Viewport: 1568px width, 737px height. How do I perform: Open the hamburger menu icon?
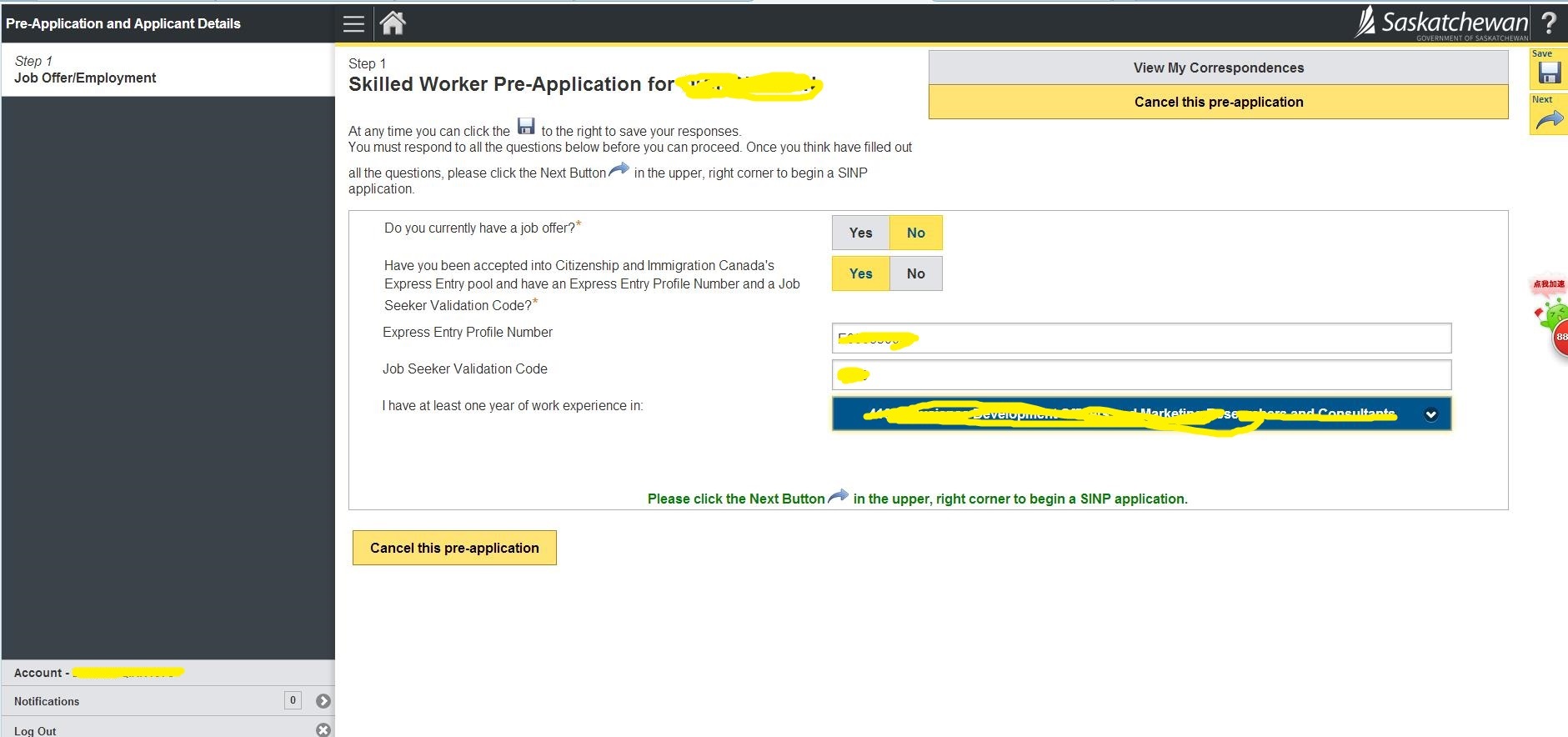[x=353, y=24]
